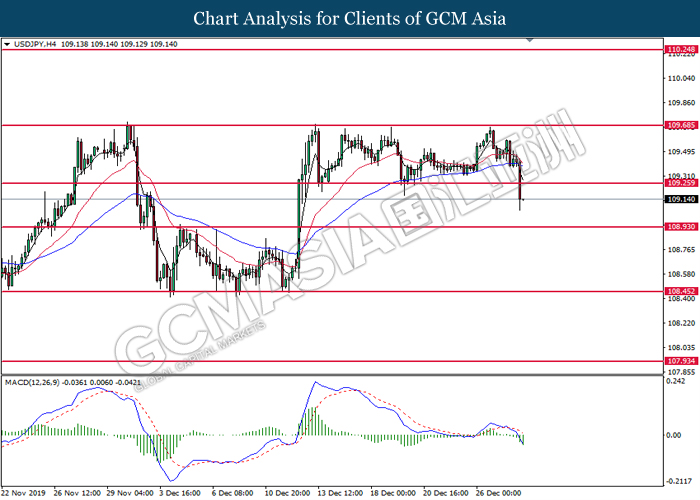Click the 3 Dec 16:00 time label
The height and width of the screenshot is (500, 700).
[180, 493]
